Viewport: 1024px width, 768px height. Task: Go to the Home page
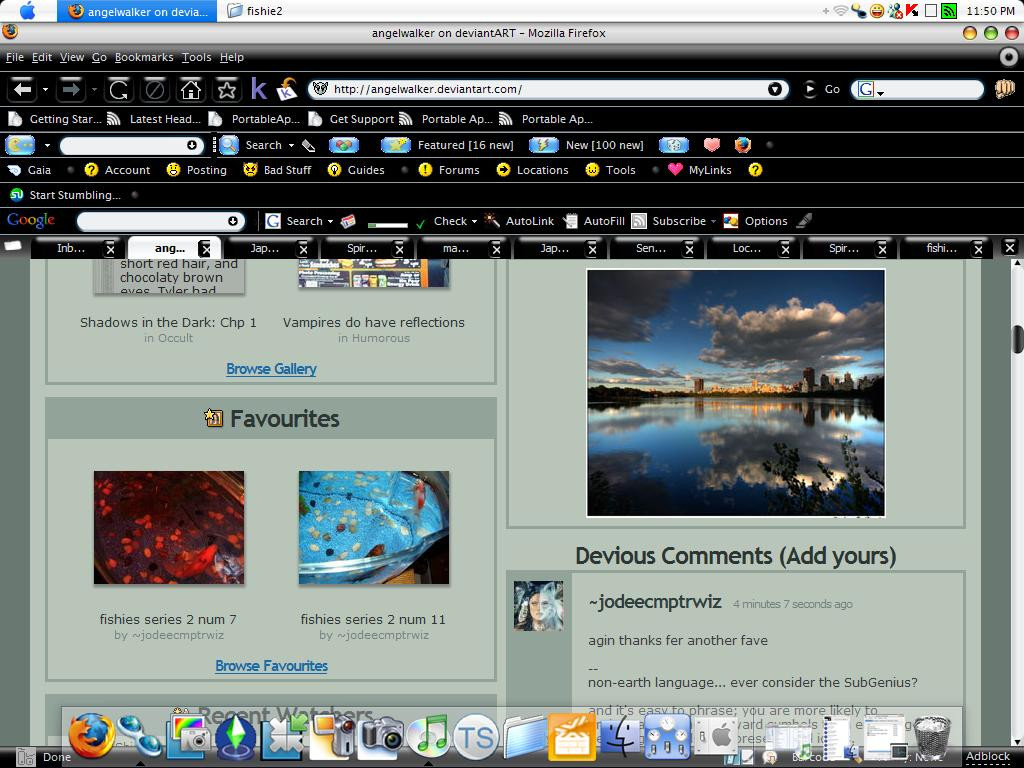pyautogui.click(x=191, y=89)
